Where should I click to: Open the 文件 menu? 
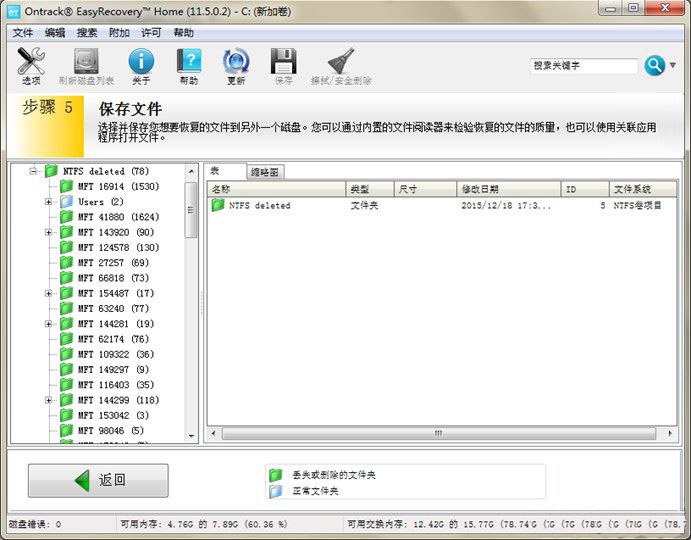coord(23,33)
